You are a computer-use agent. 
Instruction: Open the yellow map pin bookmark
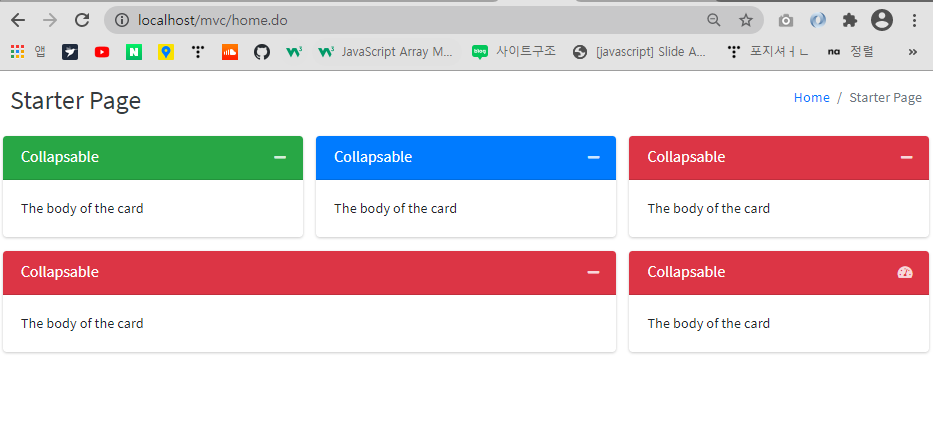(166, 52)
